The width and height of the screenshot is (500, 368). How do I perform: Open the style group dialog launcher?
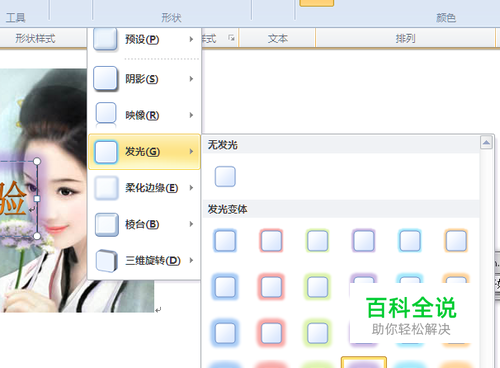231,38
